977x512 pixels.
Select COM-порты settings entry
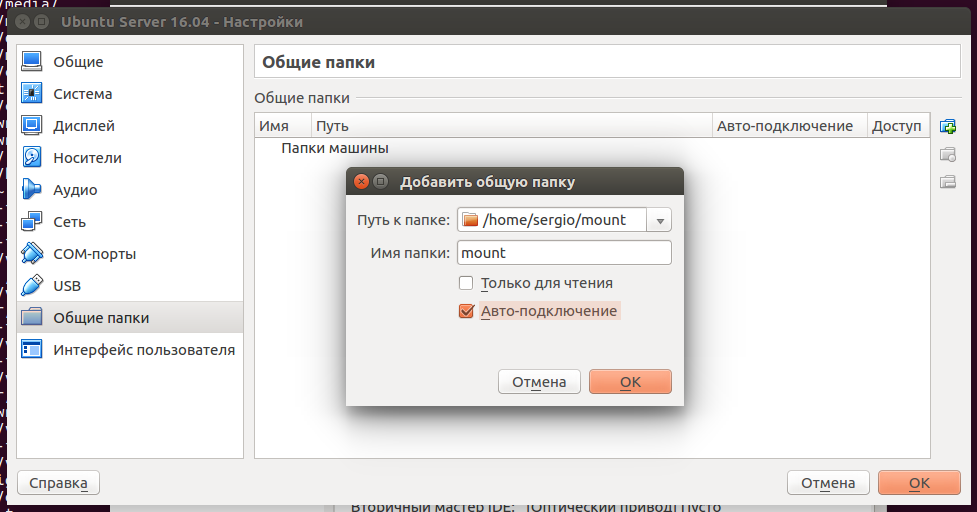point(130,254)
